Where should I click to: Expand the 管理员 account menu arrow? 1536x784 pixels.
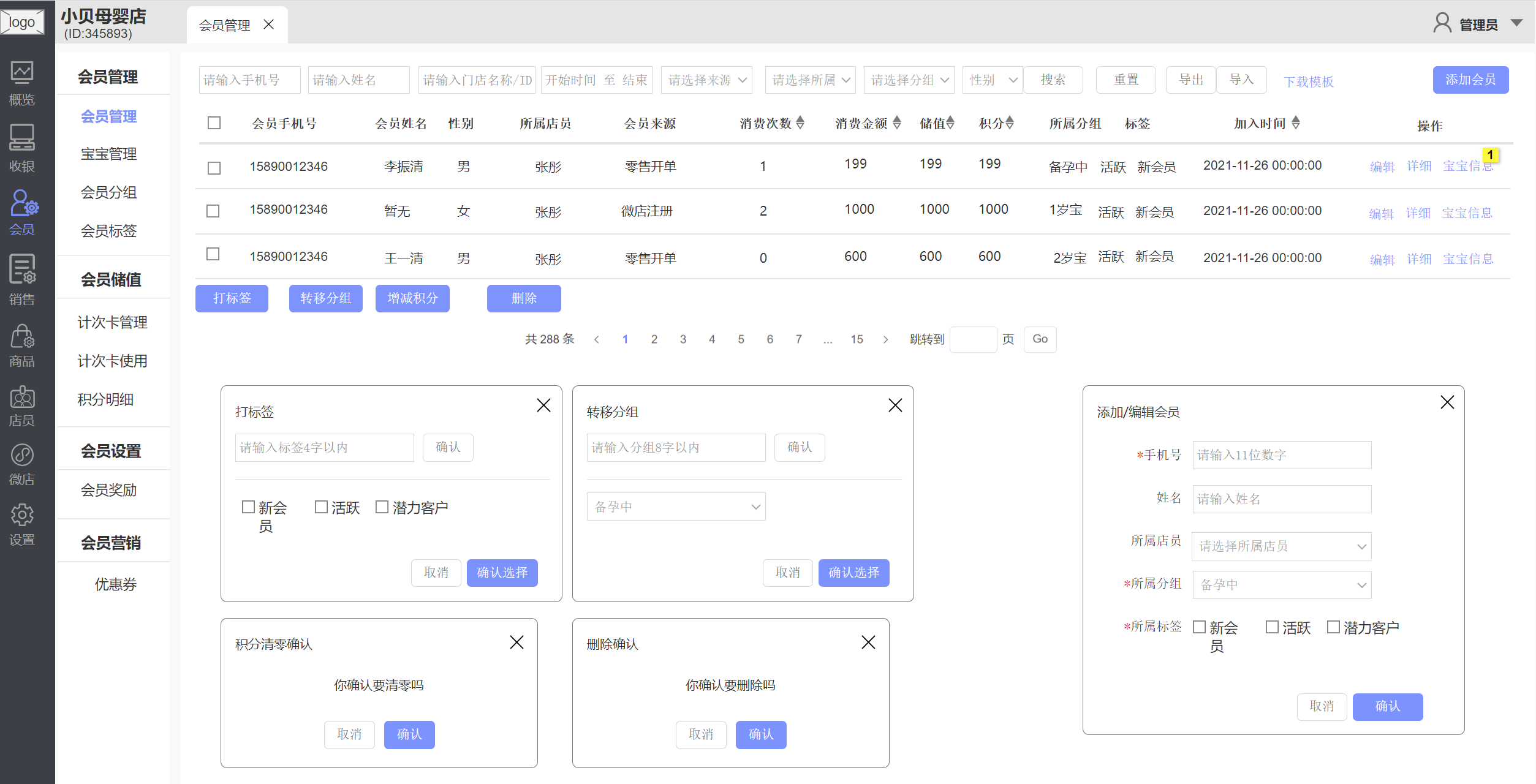point(1516,23)
